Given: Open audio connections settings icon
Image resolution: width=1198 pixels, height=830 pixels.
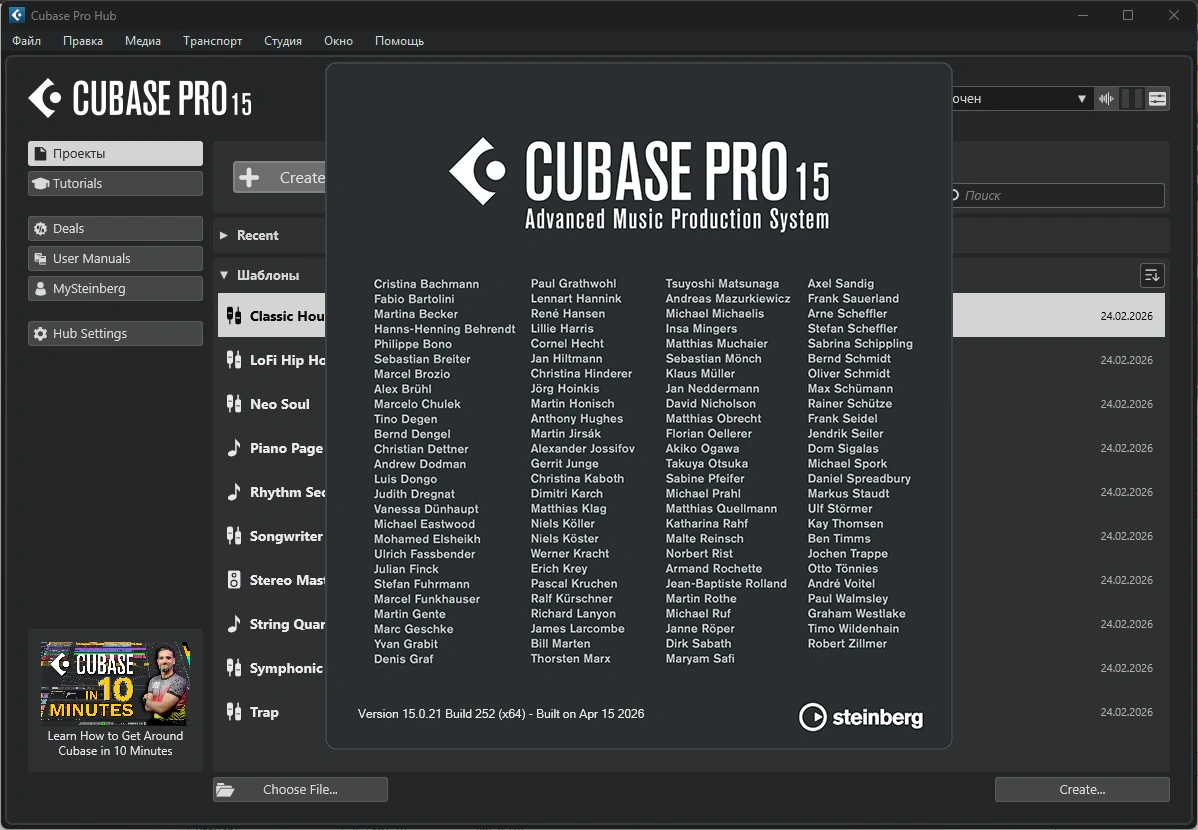Looking at the screenshot, I should tap(1158, 99).
